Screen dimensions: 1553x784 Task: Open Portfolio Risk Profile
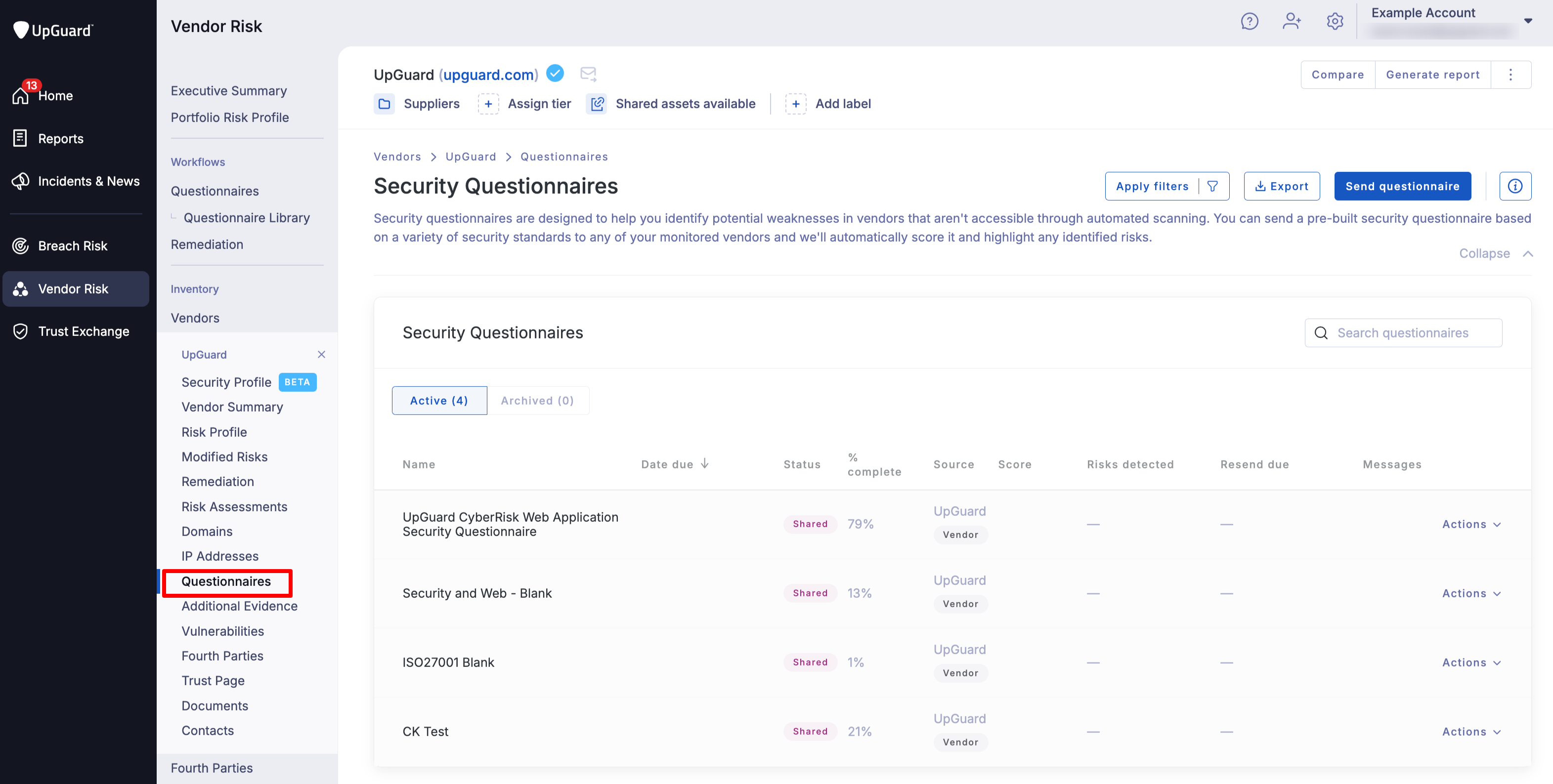tap(230, 118)
